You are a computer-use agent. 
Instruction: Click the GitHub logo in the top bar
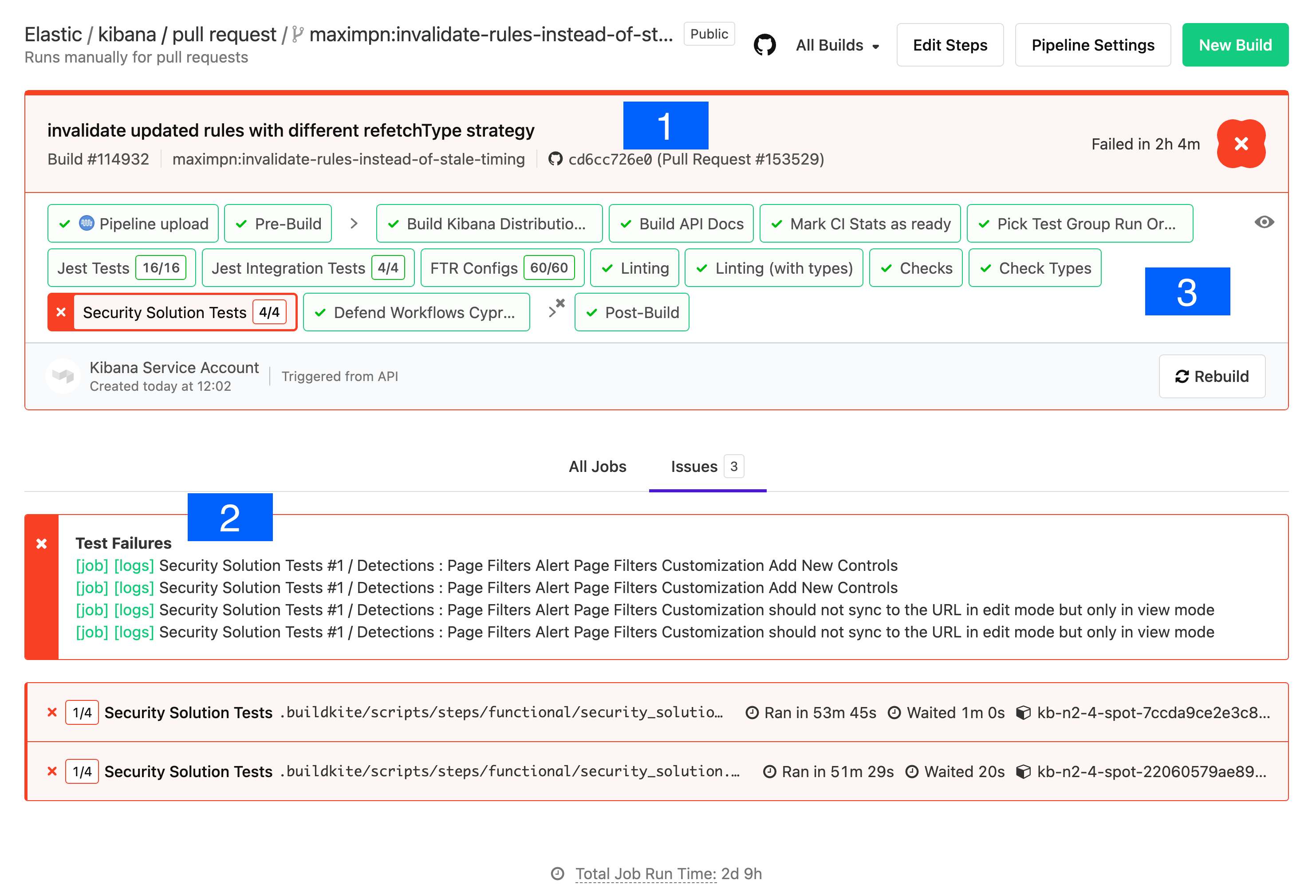click(765, 44)
